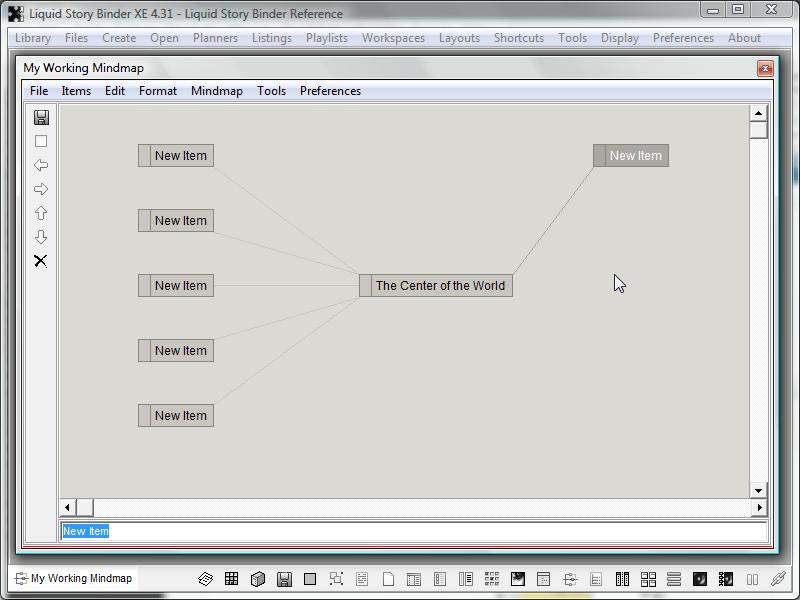This screenshot has width=800, height=600.
Task: Open the Workspaces menu in the main menu bar
Action: (x=393, y=38)
